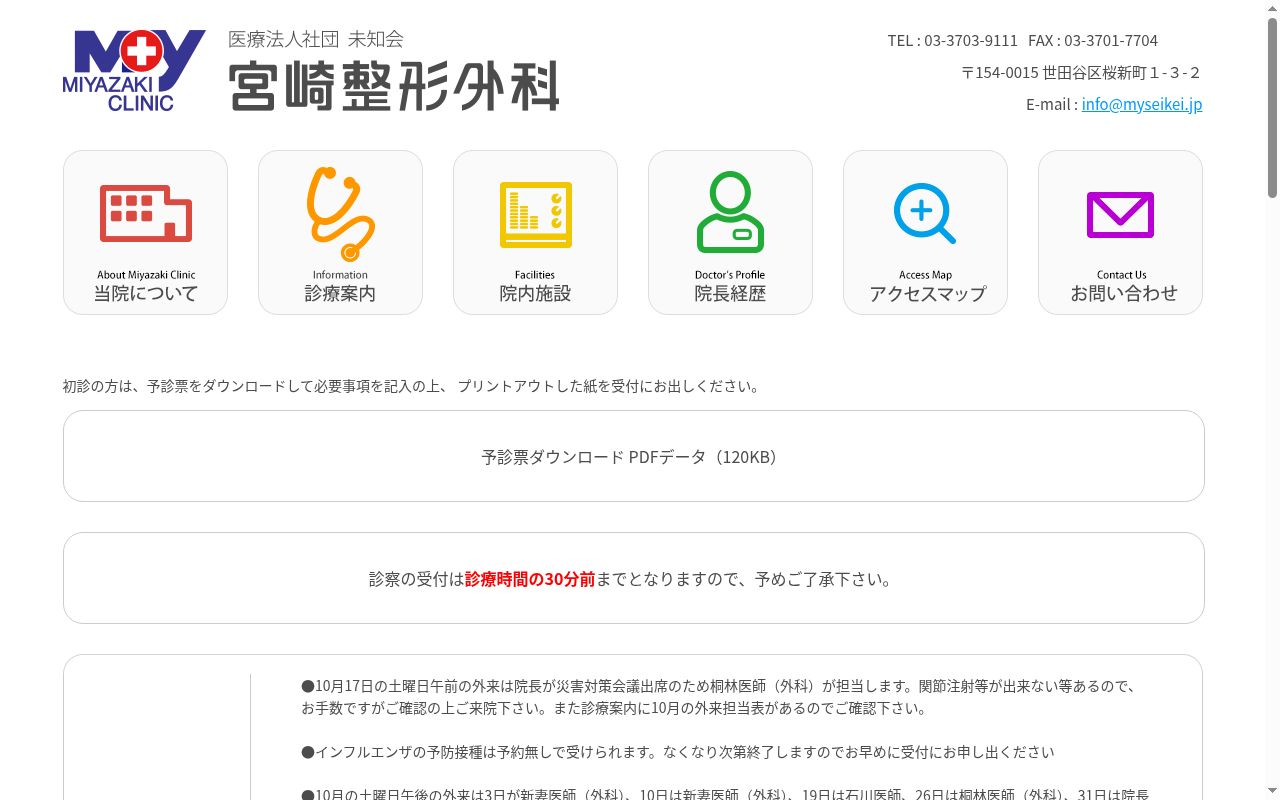This screenshot has width=1280, height=800.
Task: Open the red building icon for 当院について
Action: click(145, 232)
